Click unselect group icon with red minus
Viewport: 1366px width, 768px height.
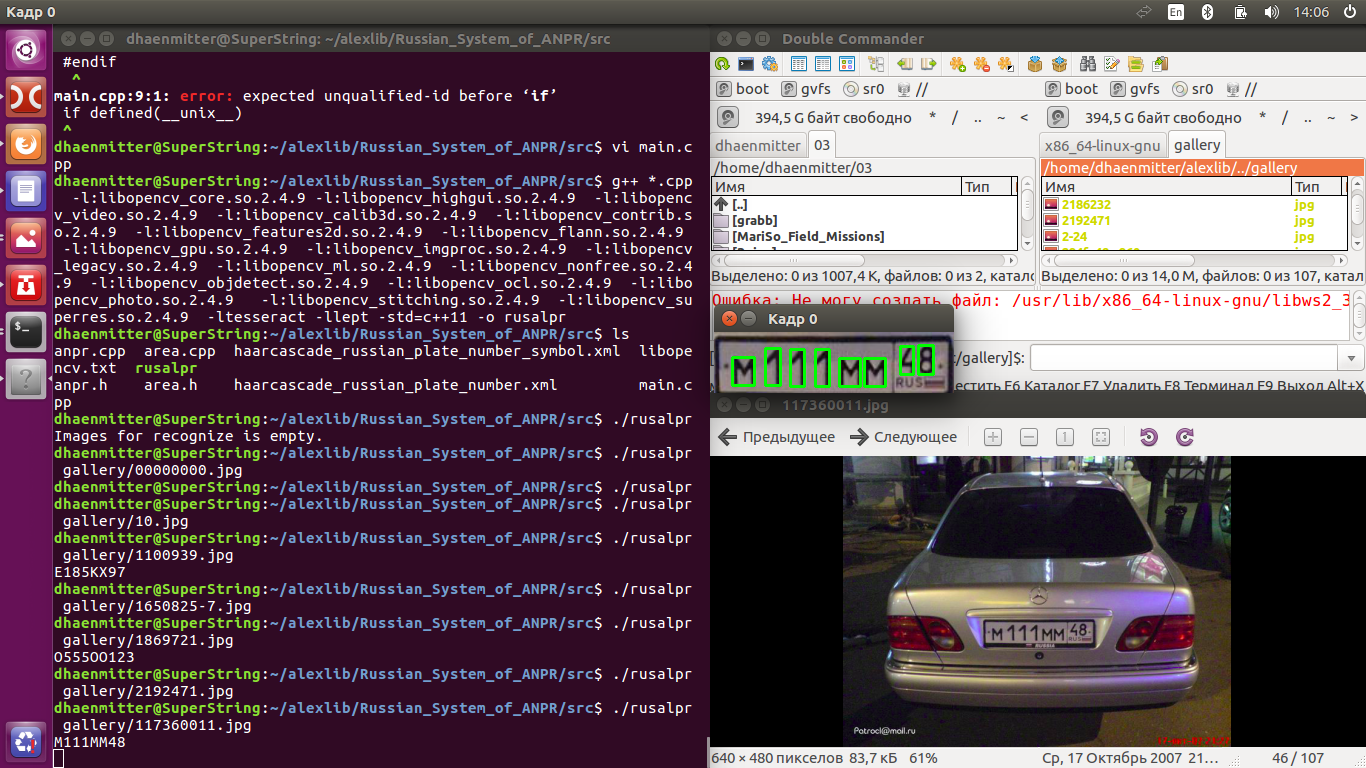point(982,64)
